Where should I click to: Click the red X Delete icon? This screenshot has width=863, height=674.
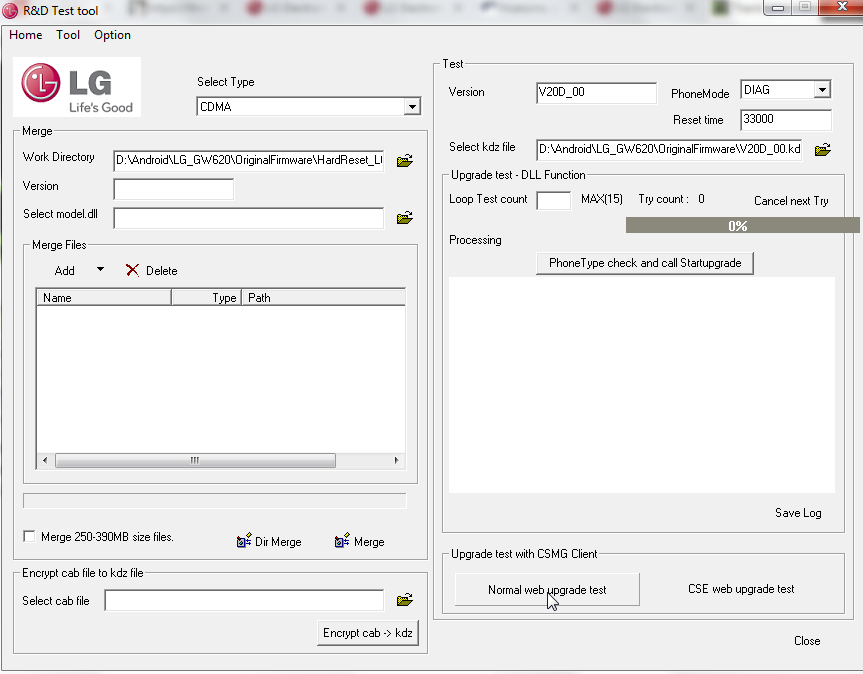(132, 270)
